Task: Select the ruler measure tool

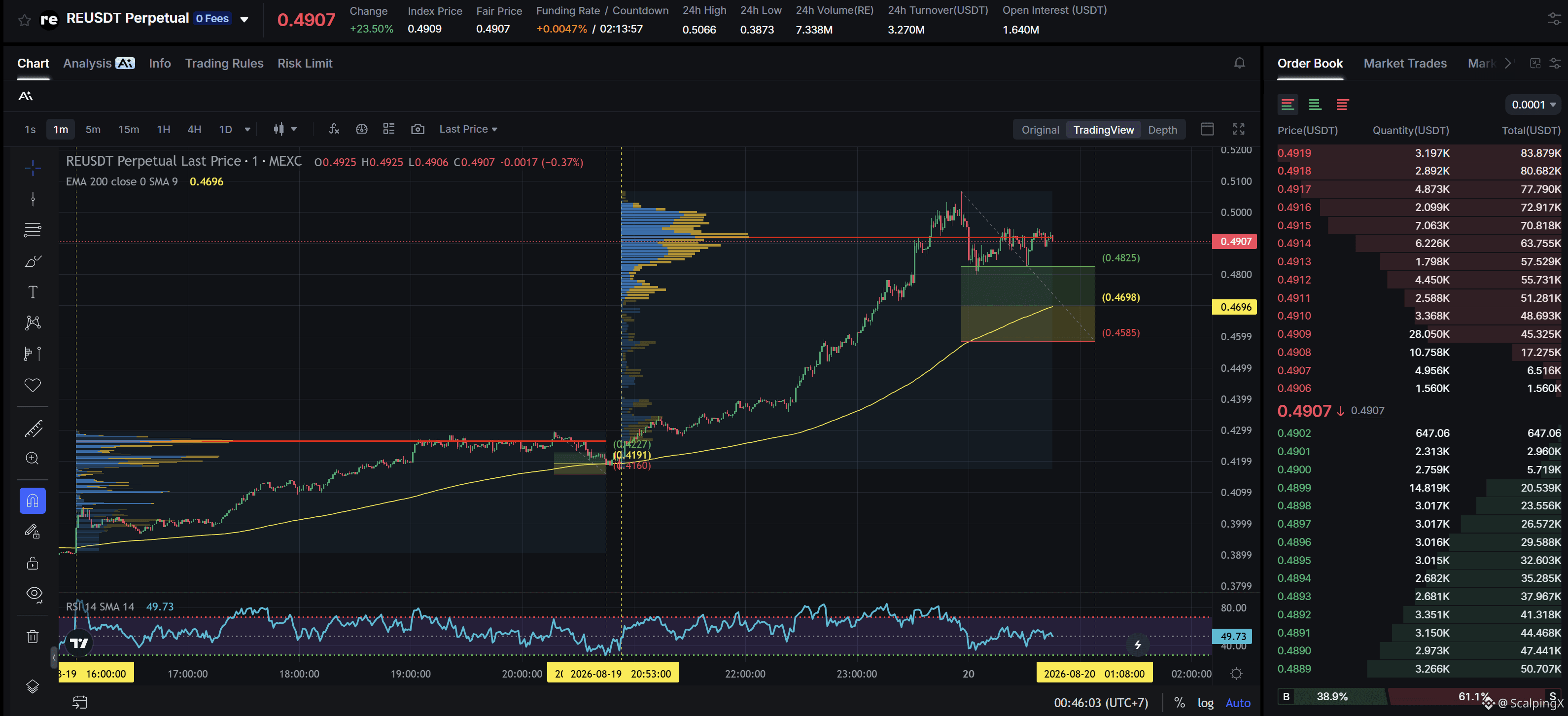Action: point(33,429)
